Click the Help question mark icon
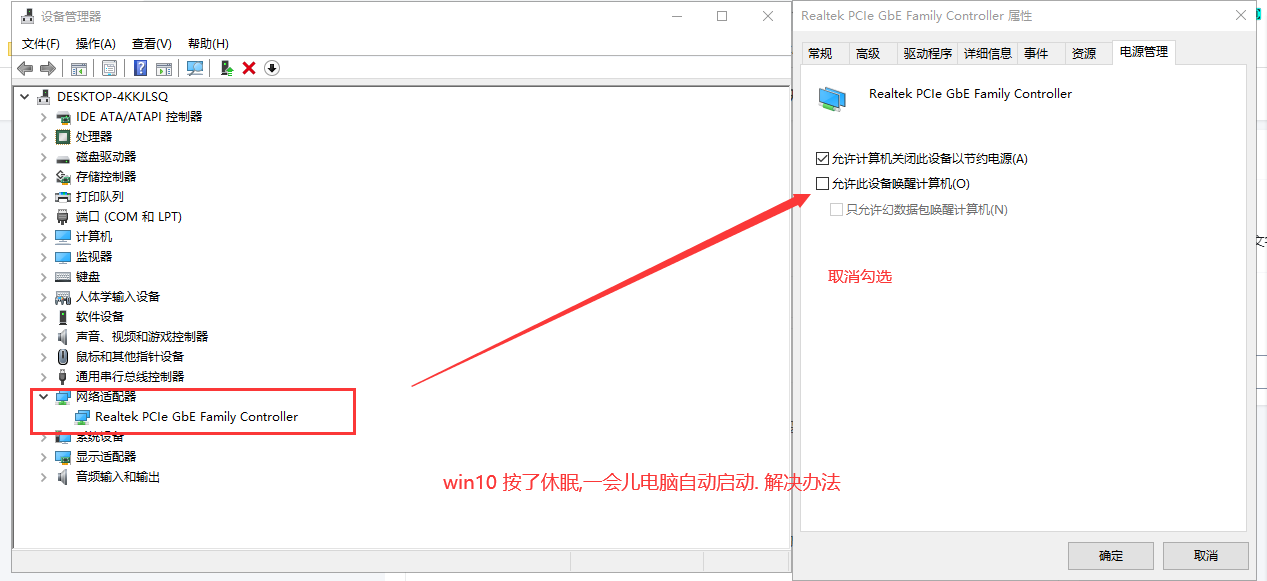Screen dimensions: 1267x581 139,67
